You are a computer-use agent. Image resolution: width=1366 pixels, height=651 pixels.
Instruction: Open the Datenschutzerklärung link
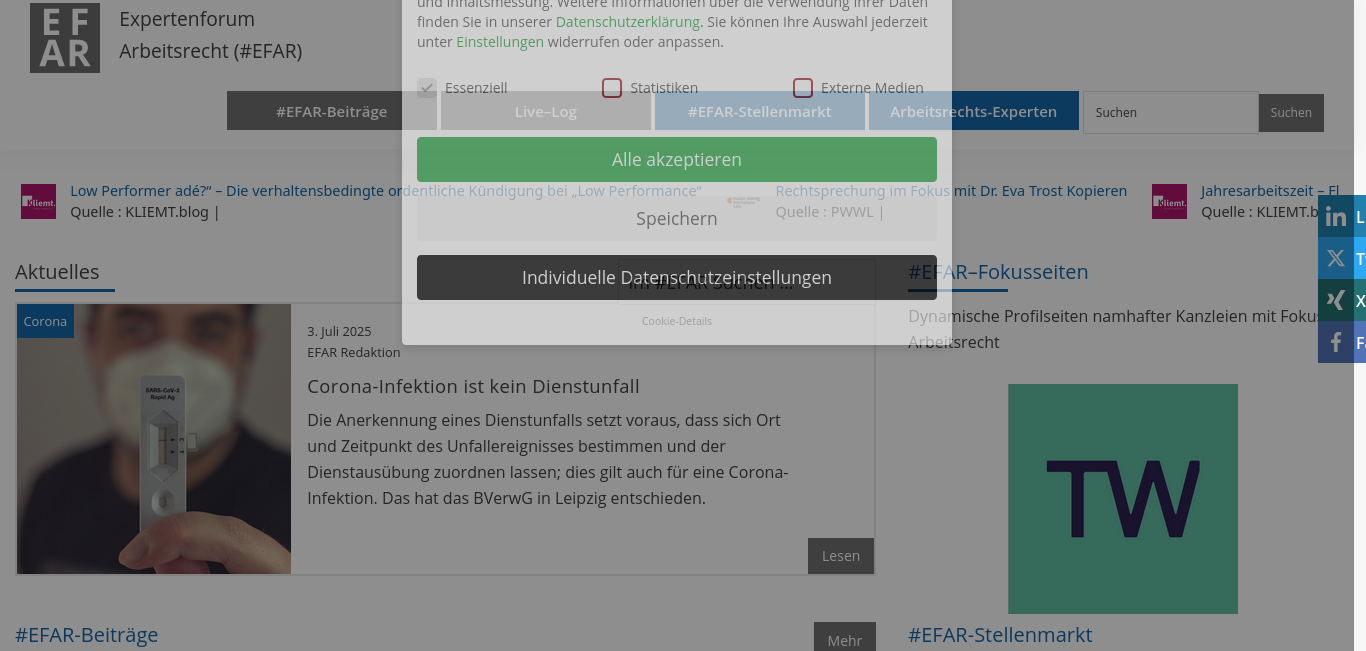628,22
